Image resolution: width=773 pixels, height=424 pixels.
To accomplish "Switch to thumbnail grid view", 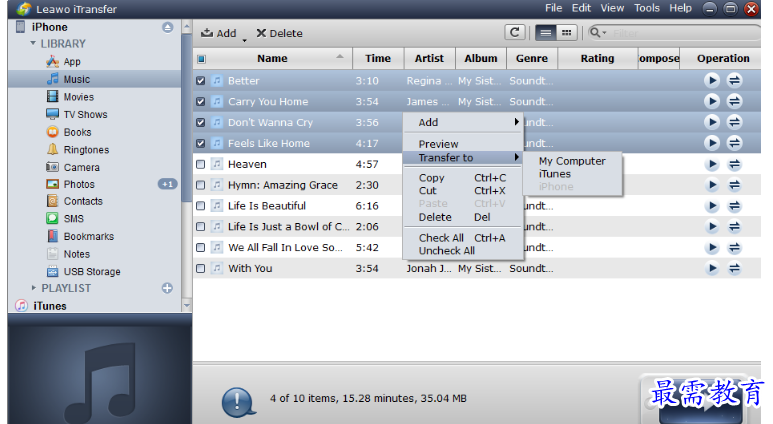I will [x=566, y=33].
